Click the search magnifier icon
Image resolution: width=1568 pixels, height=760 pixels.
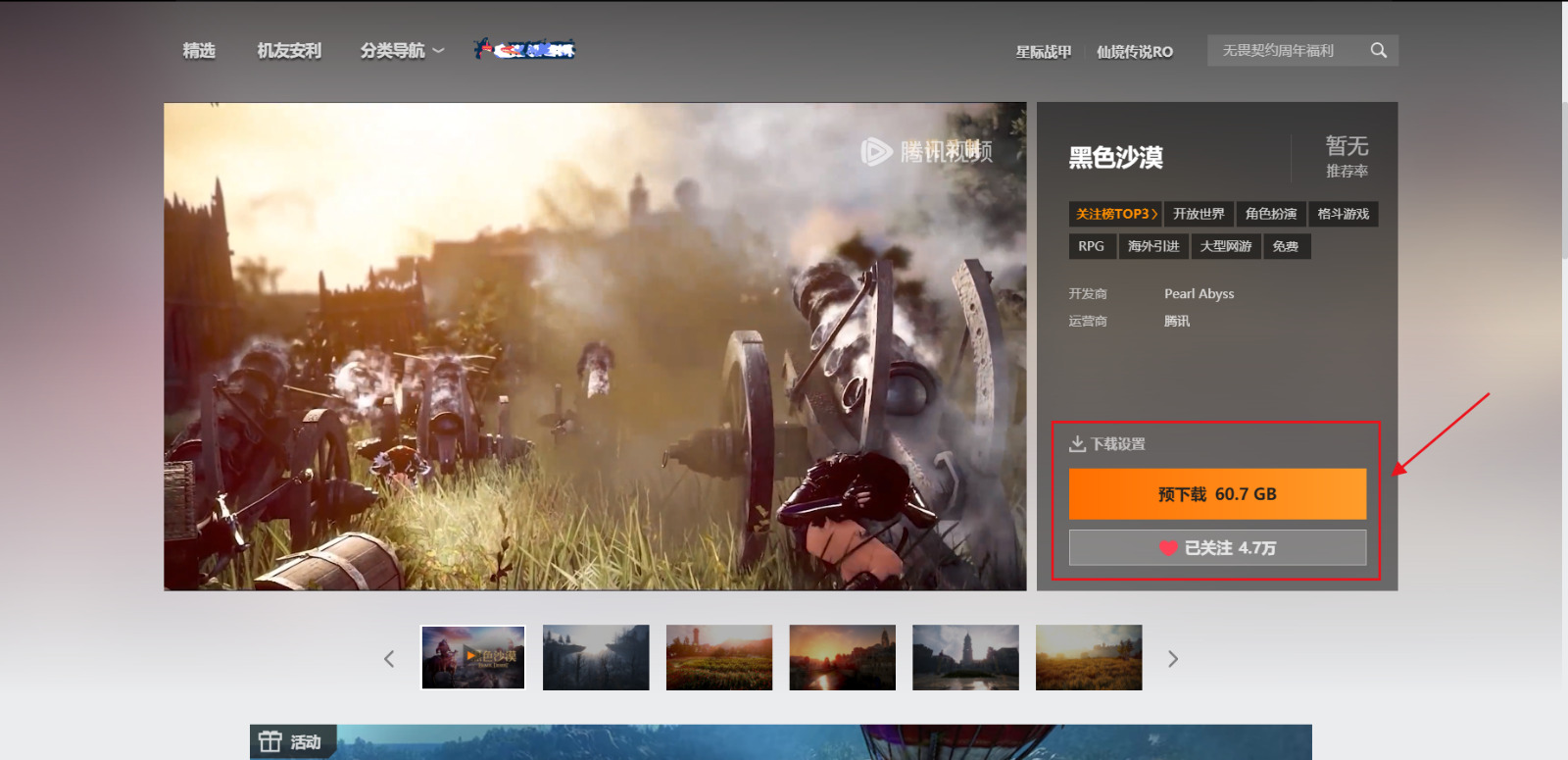pyautogui.click(x=1378, y=50)
